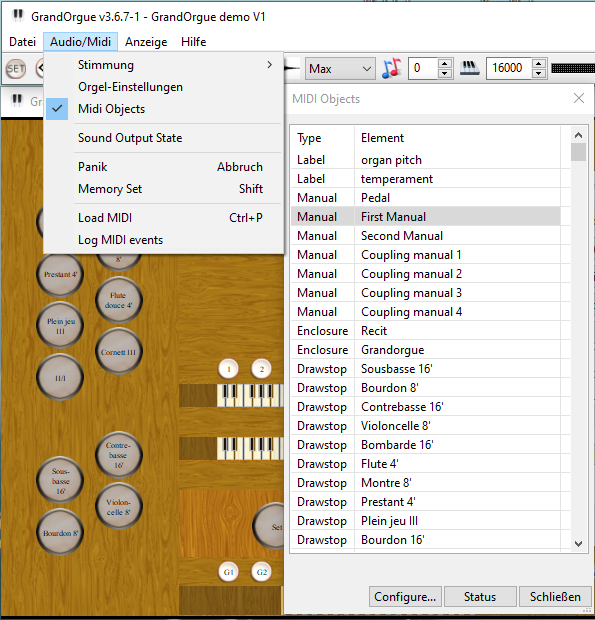Open the Datei menu
The height and width of the screenshot is (620, 595).
23,42
